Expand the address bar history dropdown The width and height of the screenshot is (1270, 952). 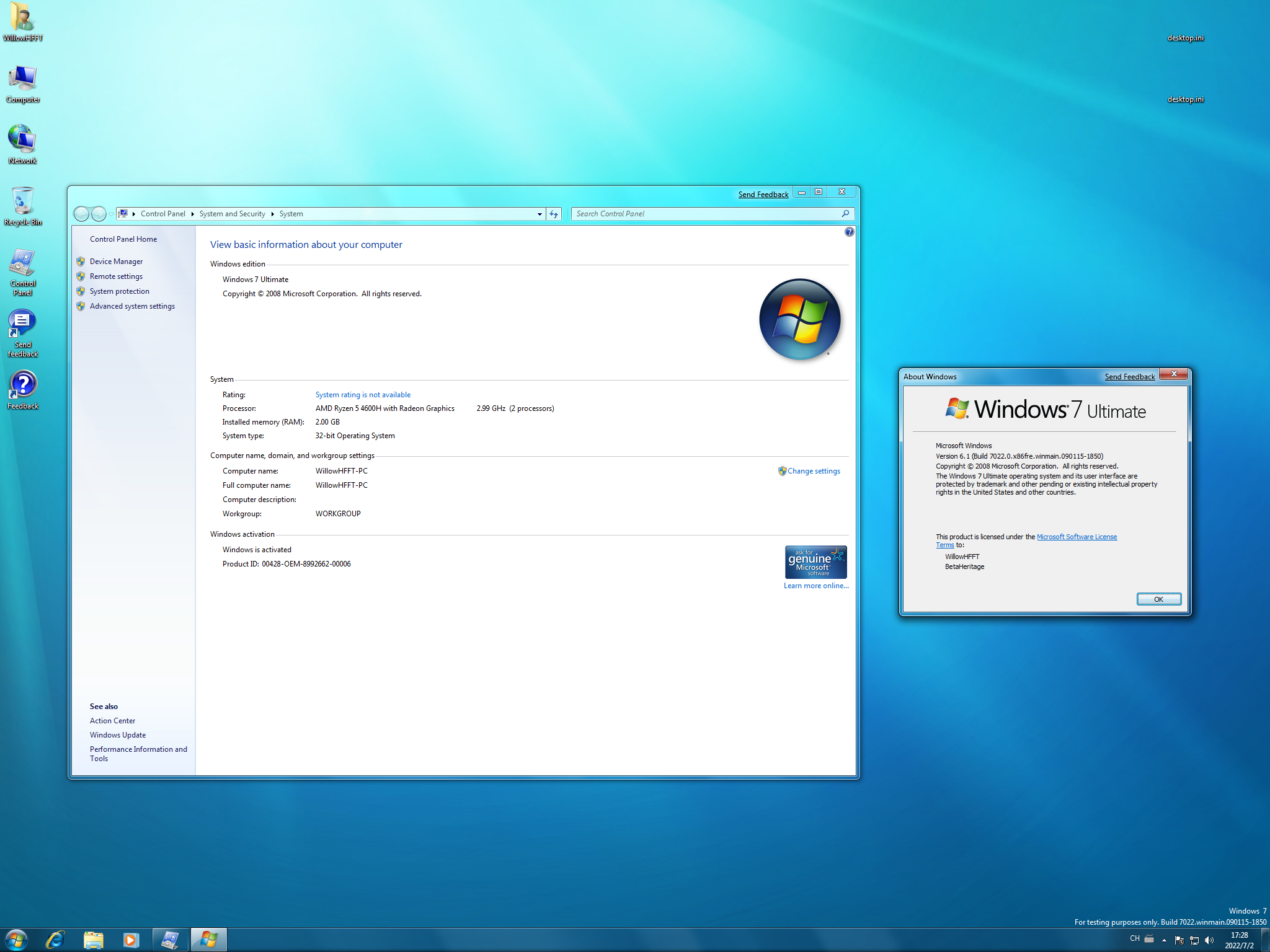pyautogui.click(x=540, y=214)
